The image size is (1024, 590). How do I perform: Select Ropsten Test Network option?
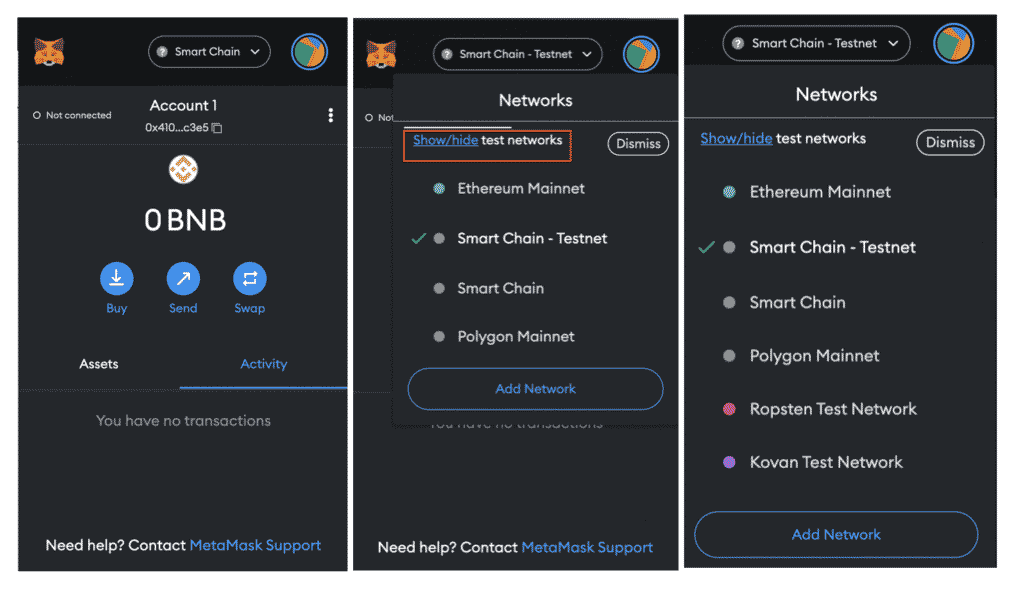tap(833, 409)
